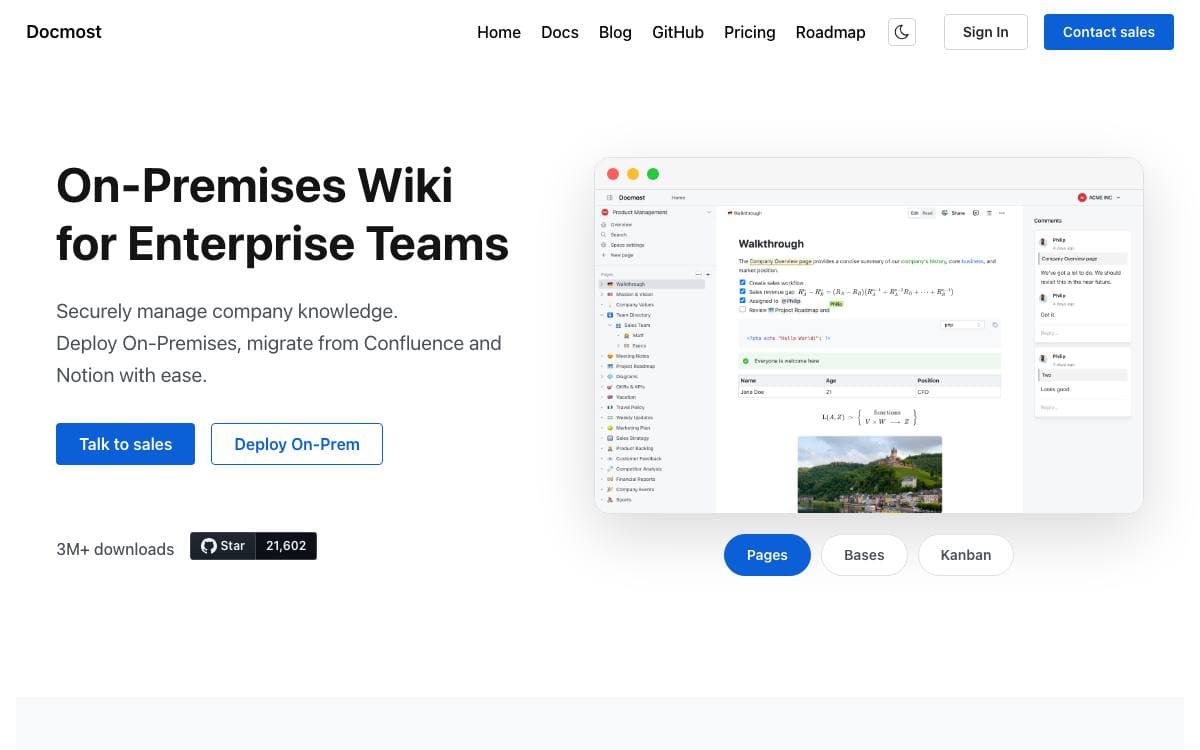
Task: Click the sidebar toggle icon beside Docmost in preview
Action: [610, 198]
